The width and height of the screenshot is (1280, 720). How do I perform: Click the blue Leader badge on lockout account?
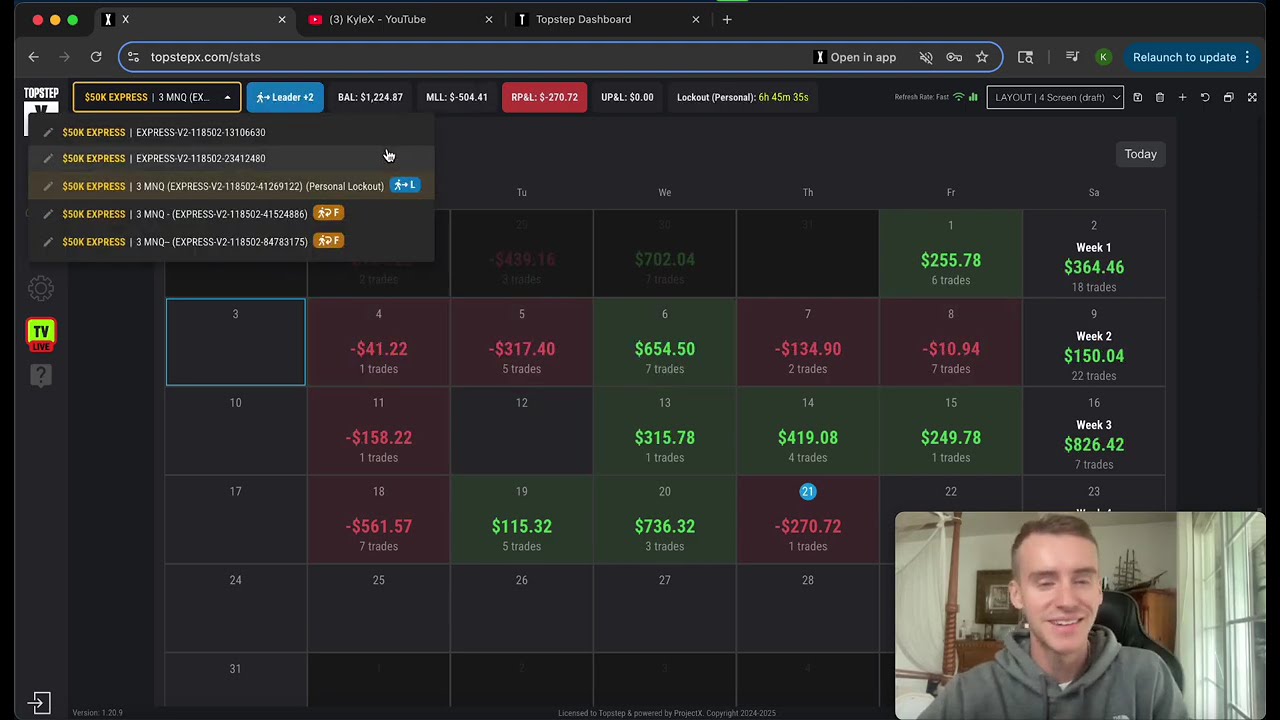click(x=405, y=185)
